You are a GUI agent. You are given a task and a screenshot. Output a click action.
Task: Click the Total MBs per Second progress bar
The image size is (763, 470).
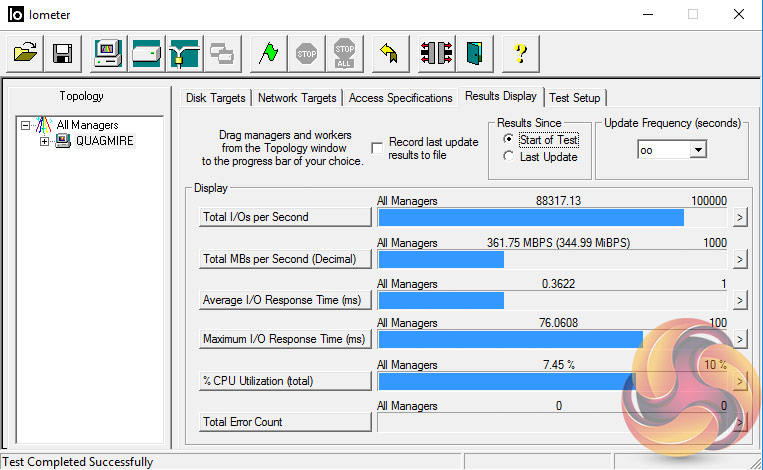552,259
